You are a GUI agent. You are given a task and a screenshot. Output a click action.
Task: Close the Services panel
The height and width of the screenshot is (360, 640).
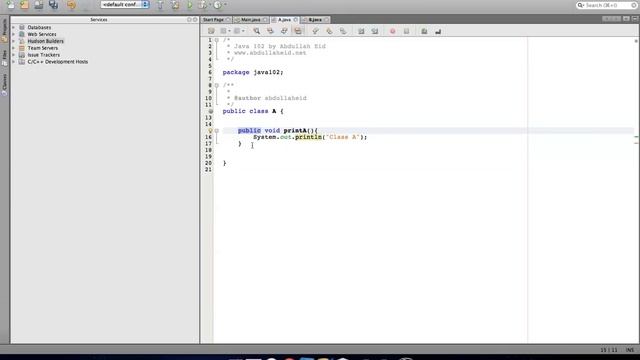click(195, 20)
